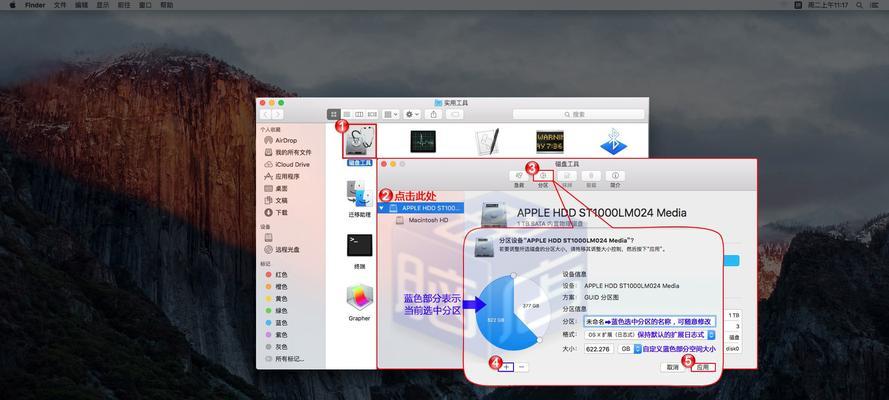Click the 应用 (Apply) button in partition dialog
This screenshot has height=400, width=889.
tap(703, 367)
